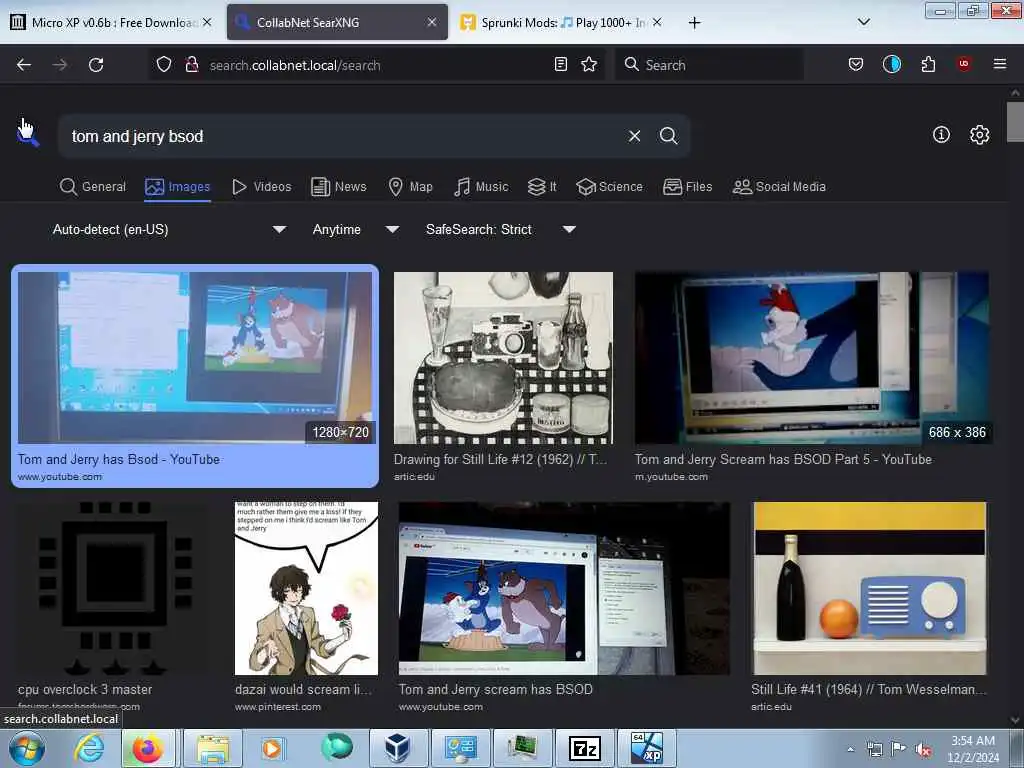Open the Auto-detect (en-US) language dropdown

pos(169,229)
